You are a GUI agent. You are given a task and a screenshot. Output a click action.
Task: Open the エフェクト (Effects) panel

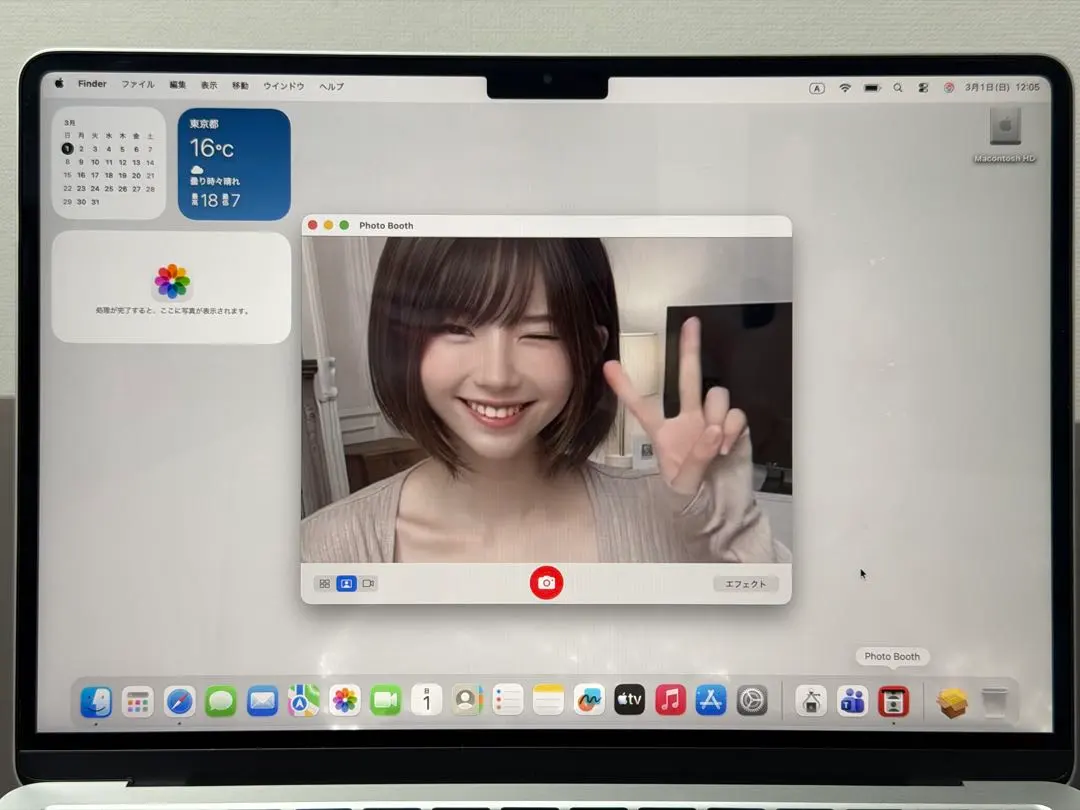[744, 583]
